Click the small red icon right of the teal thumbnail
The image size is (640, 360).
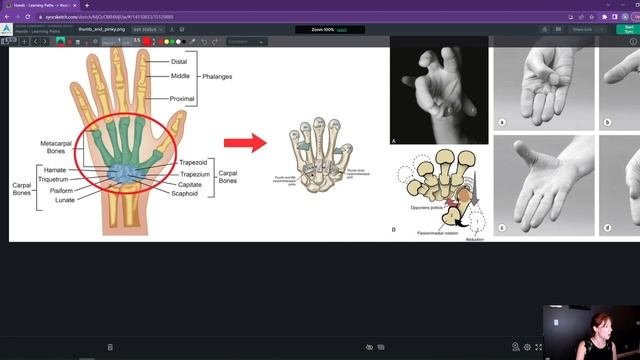click(x=70, y=42)
